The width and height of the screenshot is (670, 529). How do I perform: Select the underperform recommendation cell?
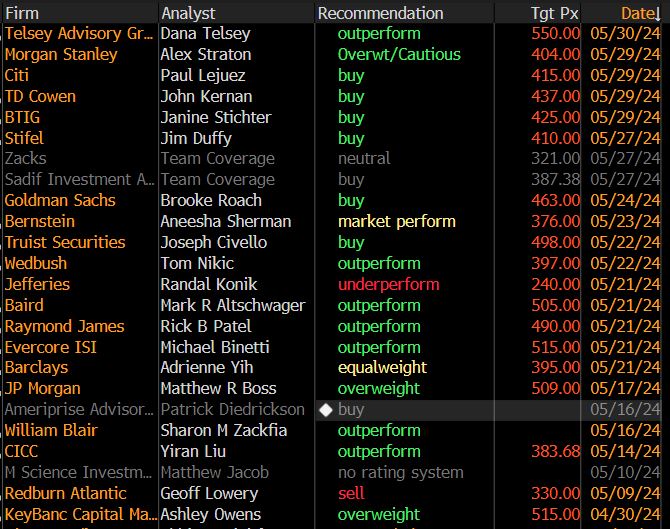pyautogui.click(x=388, y=284)
